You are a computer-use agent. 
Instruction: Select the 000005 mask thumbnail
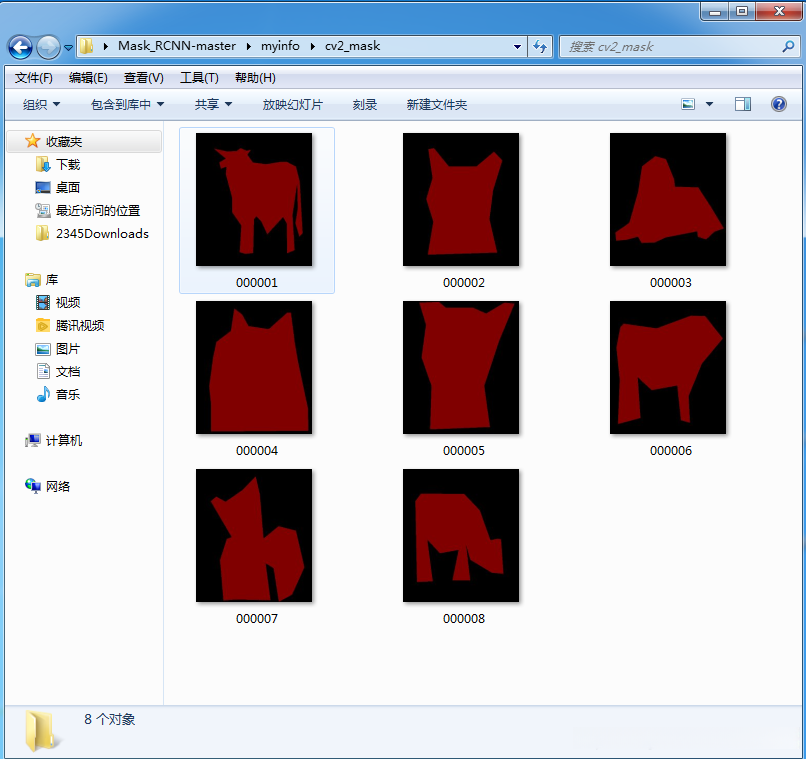coord(461,367)
